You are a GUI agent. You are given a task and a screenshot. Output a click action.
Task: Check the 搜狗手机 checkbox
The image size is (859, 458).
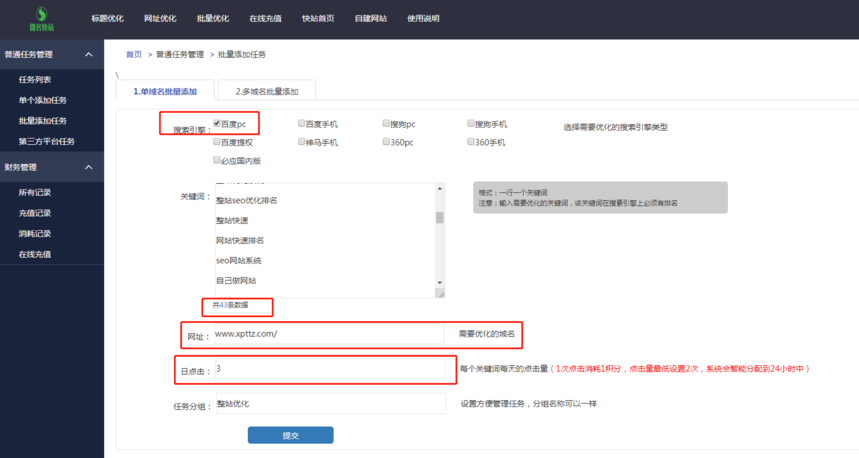pyautogui.click(x=471, y=123)
